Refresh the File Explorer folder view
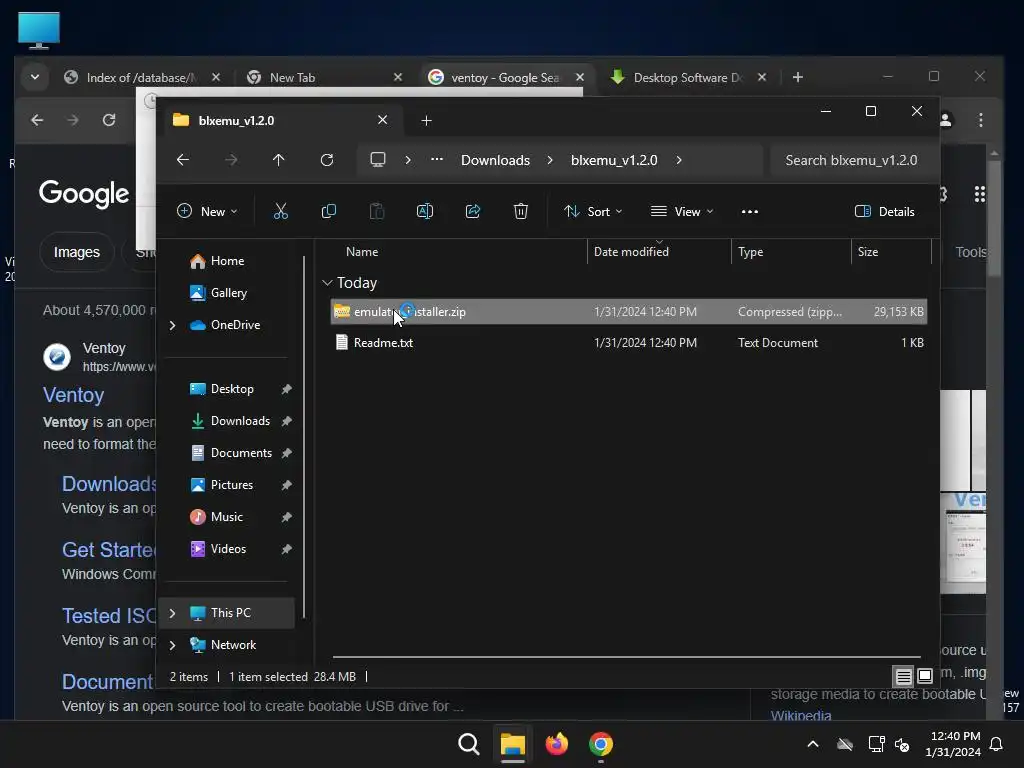1024x768 pixels. [327, 160]
